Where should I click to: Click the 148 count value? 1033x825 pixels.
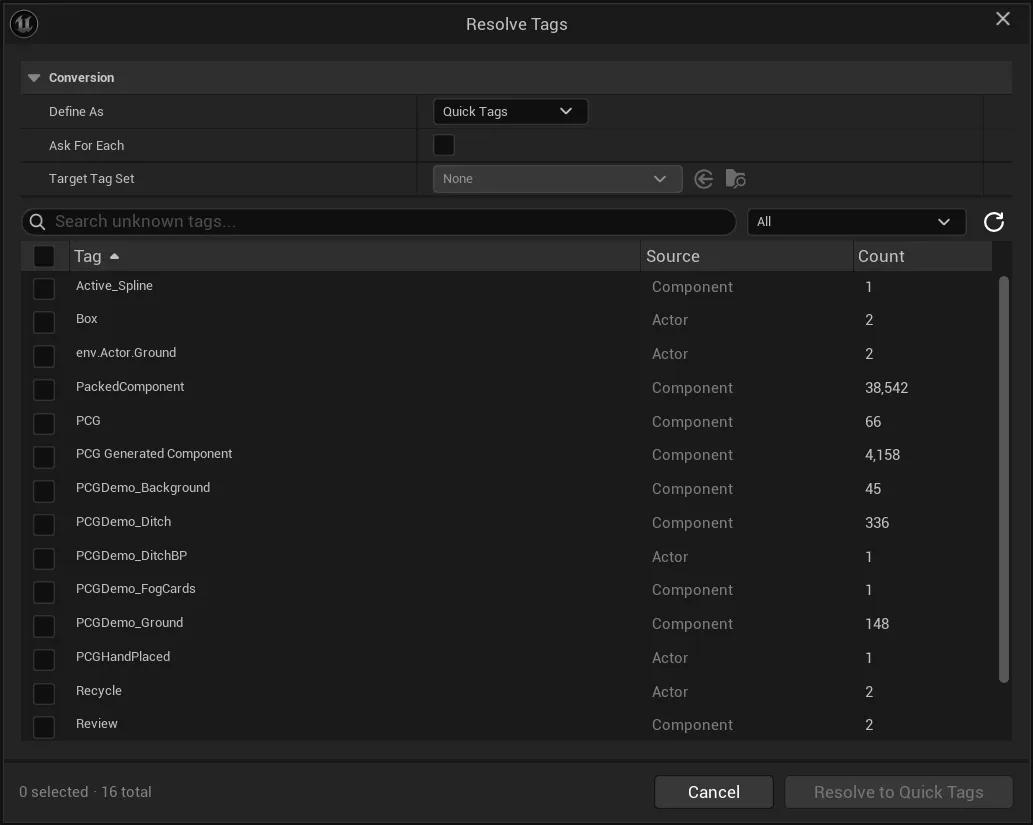[877, 624]
